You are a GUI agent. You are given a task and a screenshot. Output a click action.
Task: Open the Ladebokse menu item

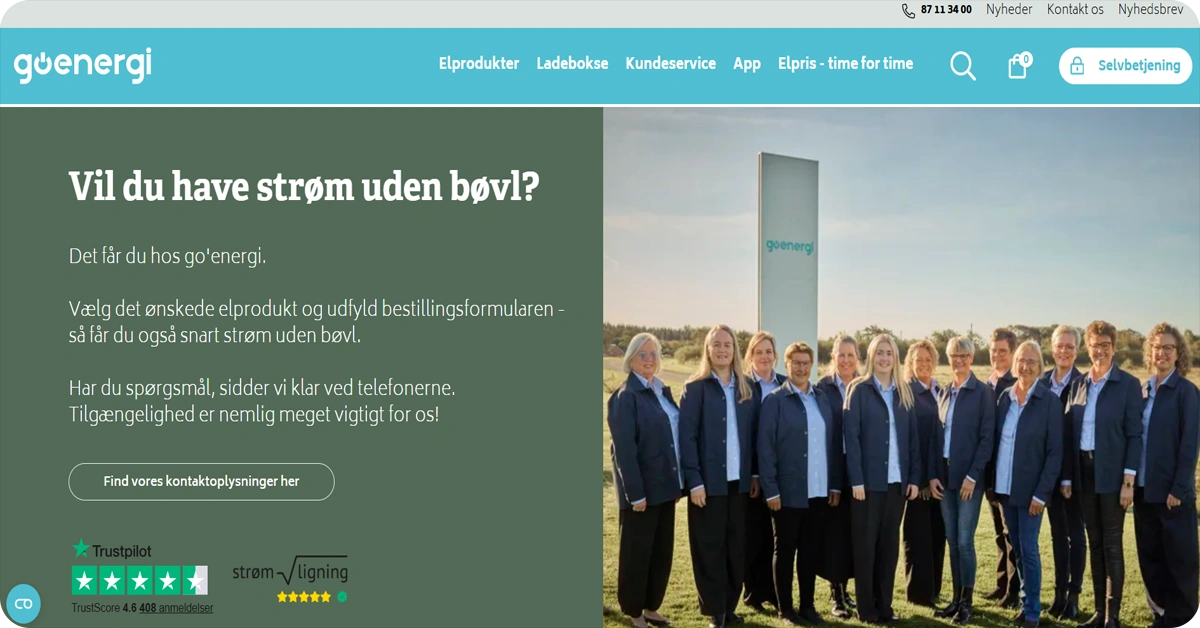click(572, 63)
